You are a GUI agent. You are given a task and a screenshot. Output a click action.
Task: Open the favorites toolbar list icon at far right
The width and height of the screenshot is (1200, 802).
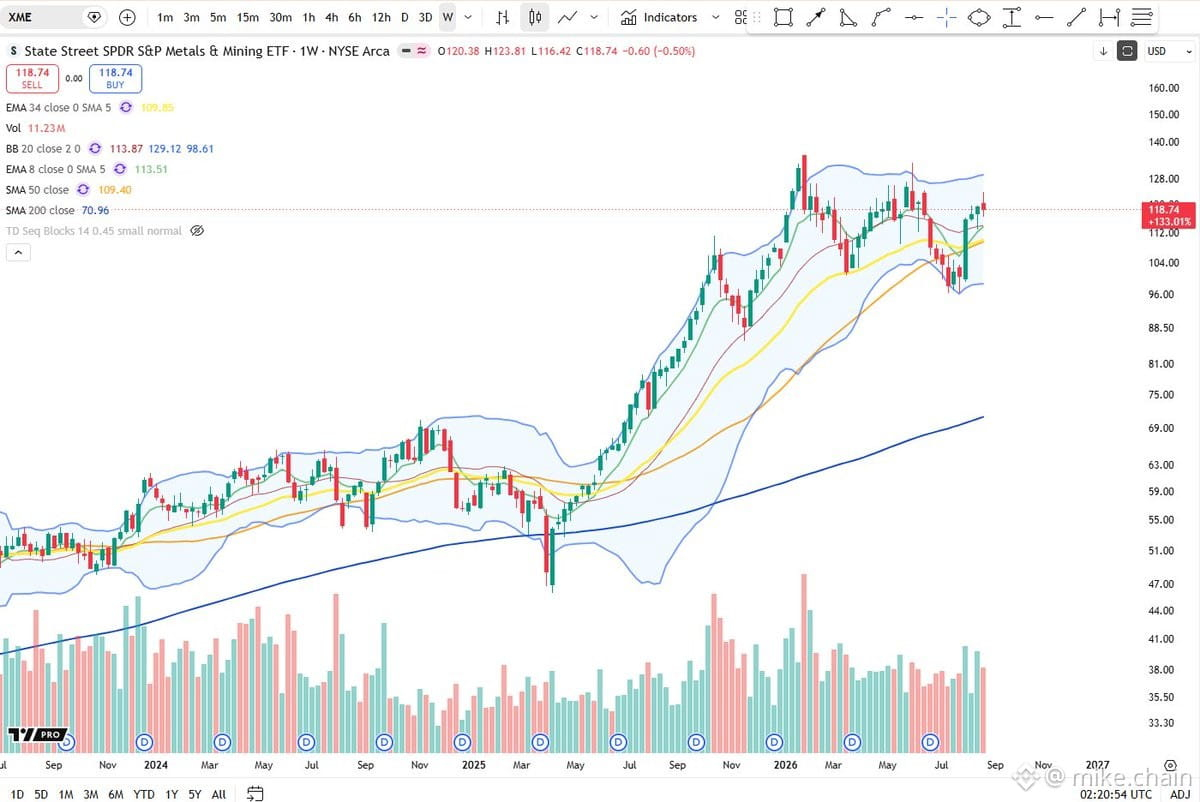tap(1141, 17)
